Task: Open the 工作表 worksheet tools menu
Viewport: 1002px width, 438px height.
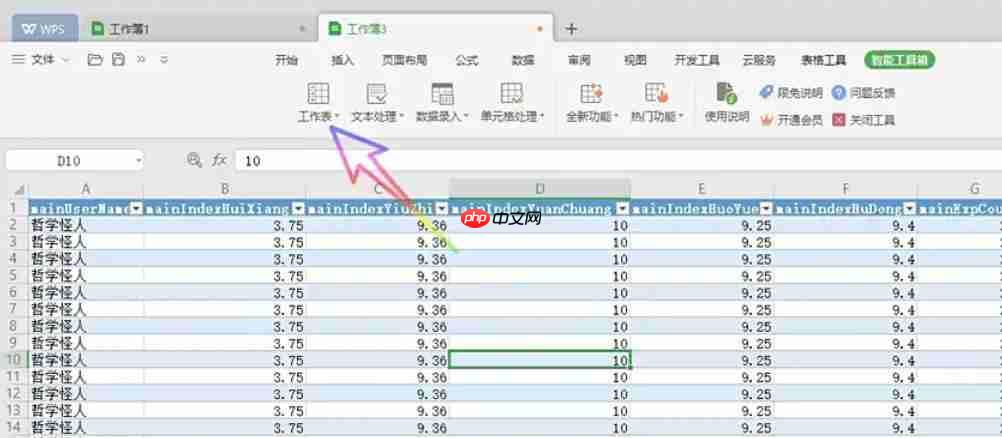Action: click(318, 102)
